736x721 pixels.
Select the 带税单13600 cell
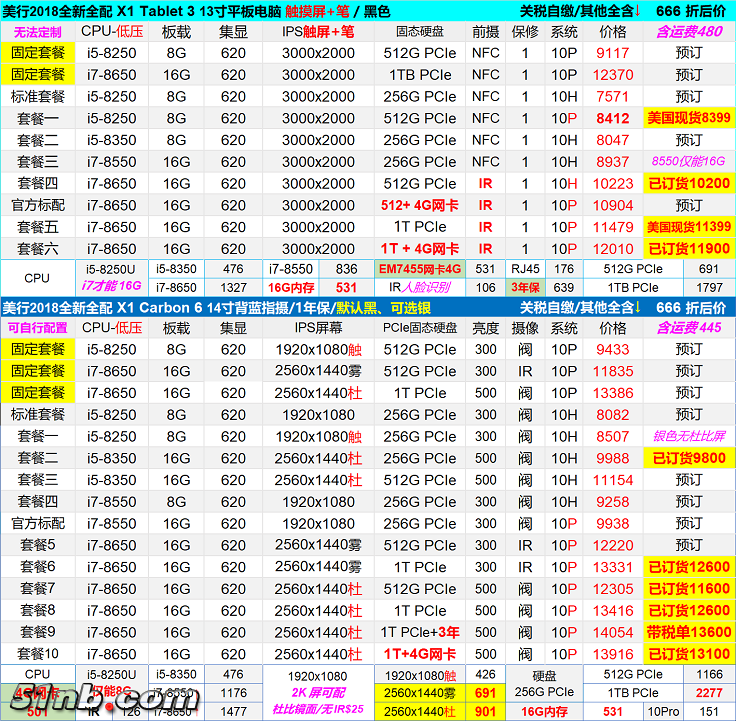689,632
